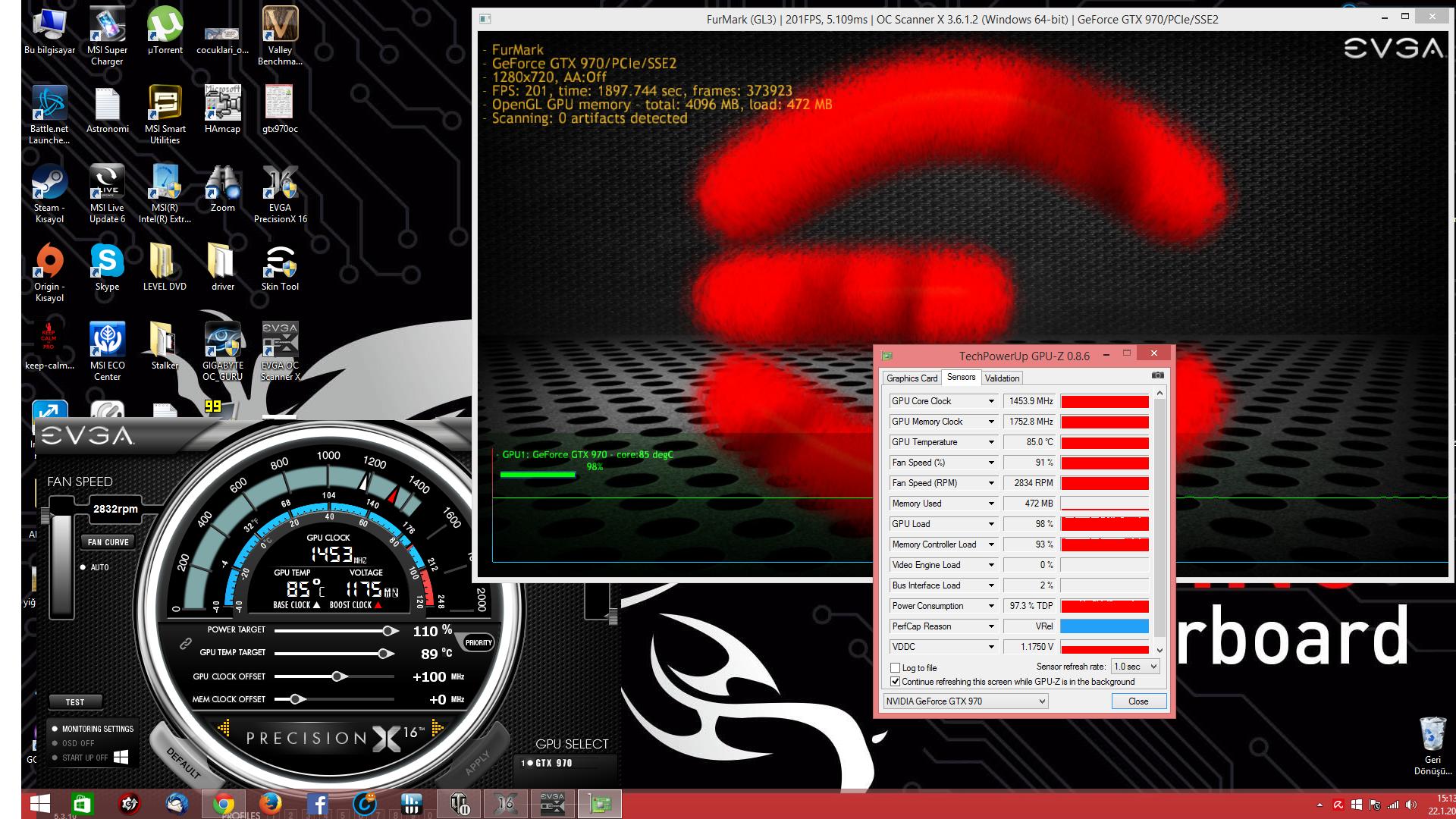Viewport: 1456px width, 819px height.
Task: Open the Battle.net Launcher shortcut
Action: [49, 115]
